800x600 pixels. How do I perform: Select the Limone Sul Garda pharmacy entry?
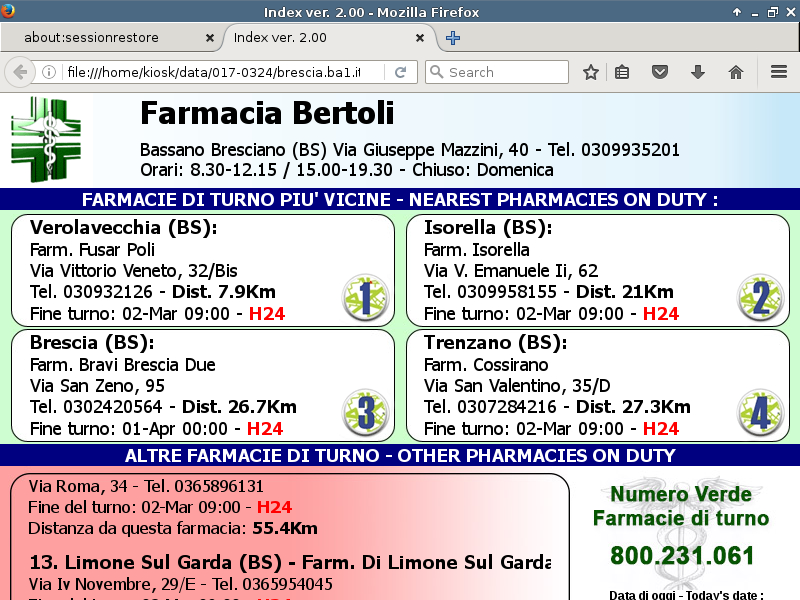[x=290, y=561]
